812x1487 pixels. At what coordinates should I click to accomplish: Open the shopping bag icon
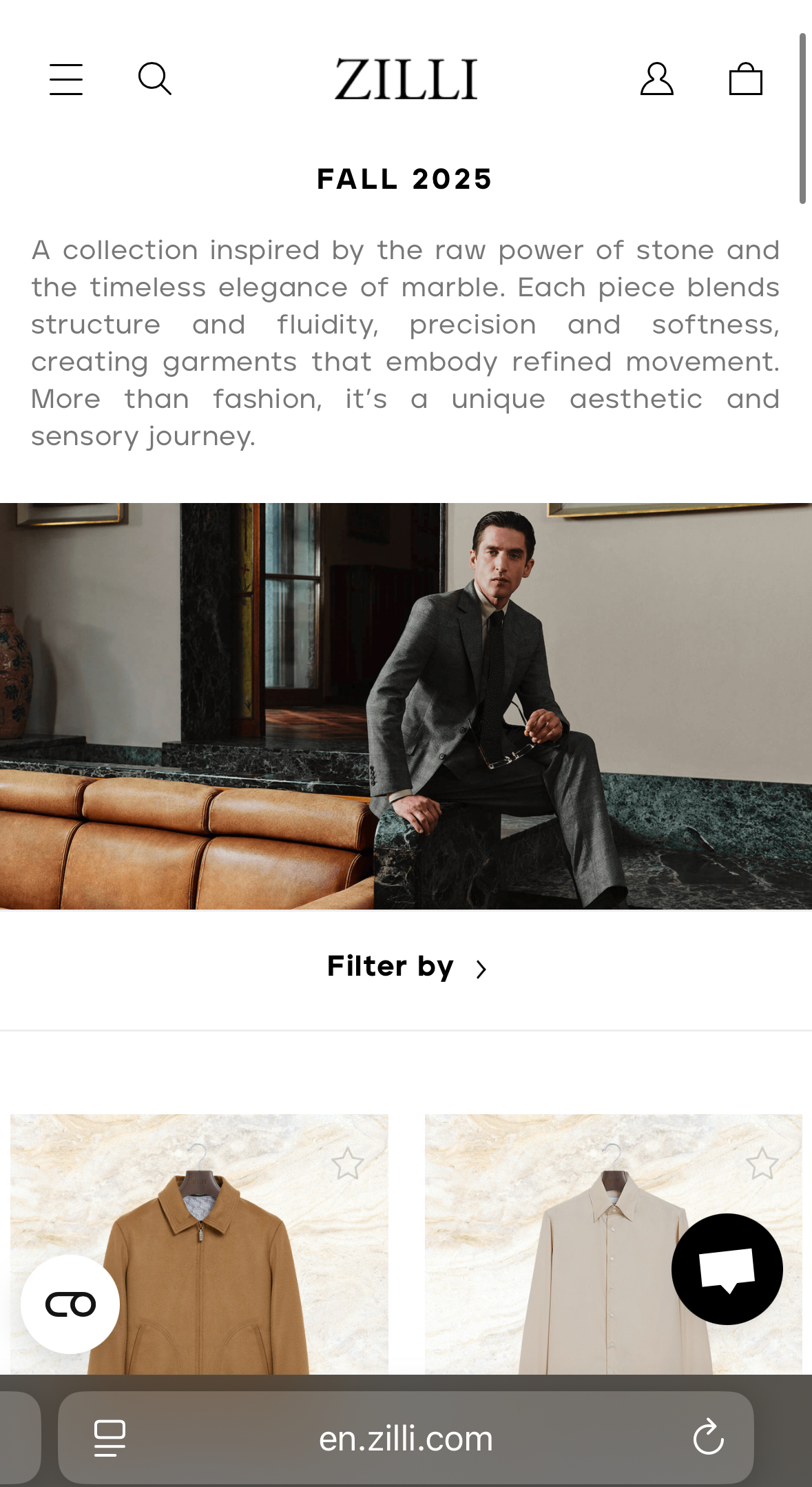pyautogui.click(x=746, y=79)
